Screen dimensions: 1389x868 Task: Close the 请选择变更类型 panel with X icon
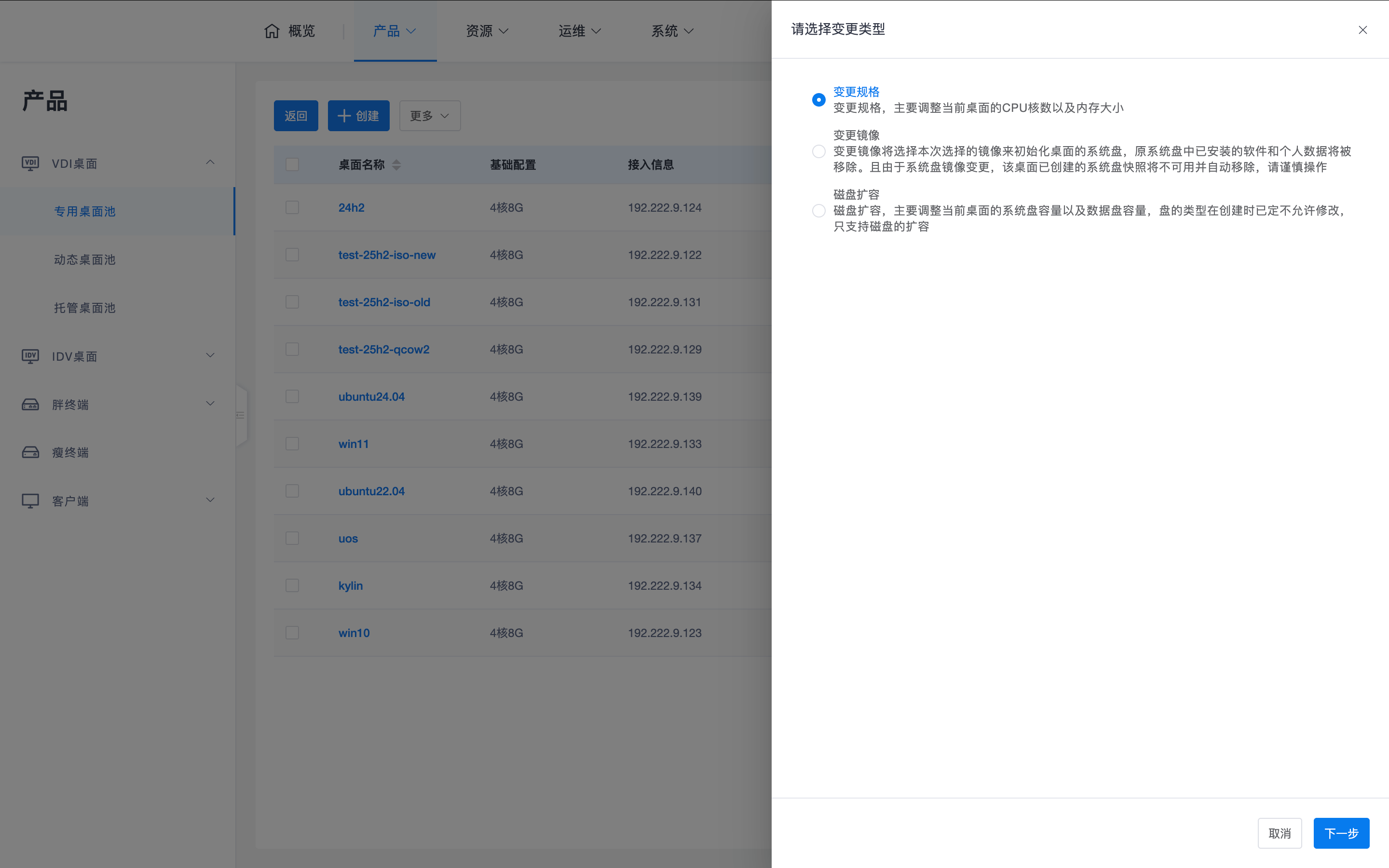click(x=1362, y=30)
